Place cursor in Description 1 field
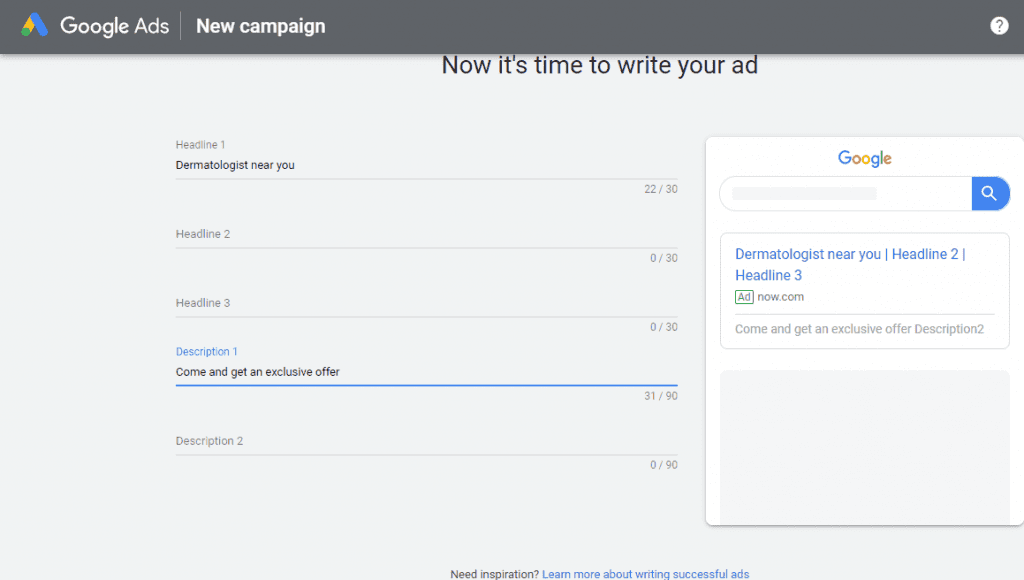This screenshot has height=580, width=1024. (426, 372)
